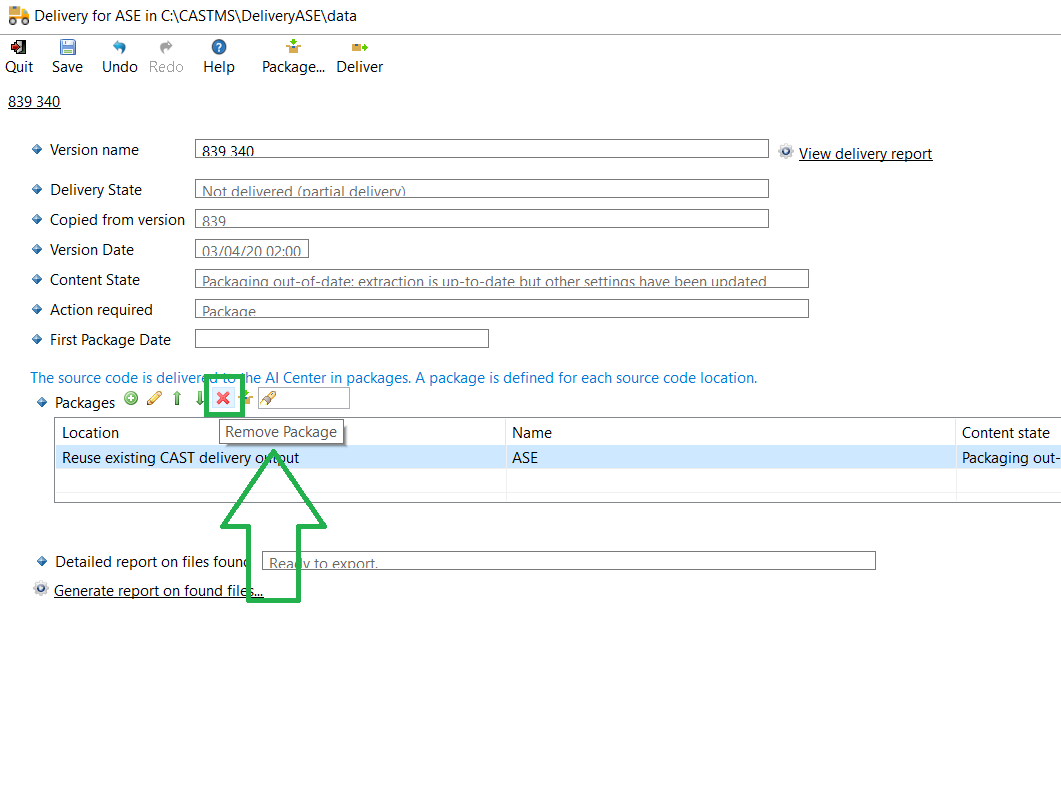Focus the First Package Date field
The height and width of the screenshot is (804, 1061).
pyautogui.click(x=341, y=339)
